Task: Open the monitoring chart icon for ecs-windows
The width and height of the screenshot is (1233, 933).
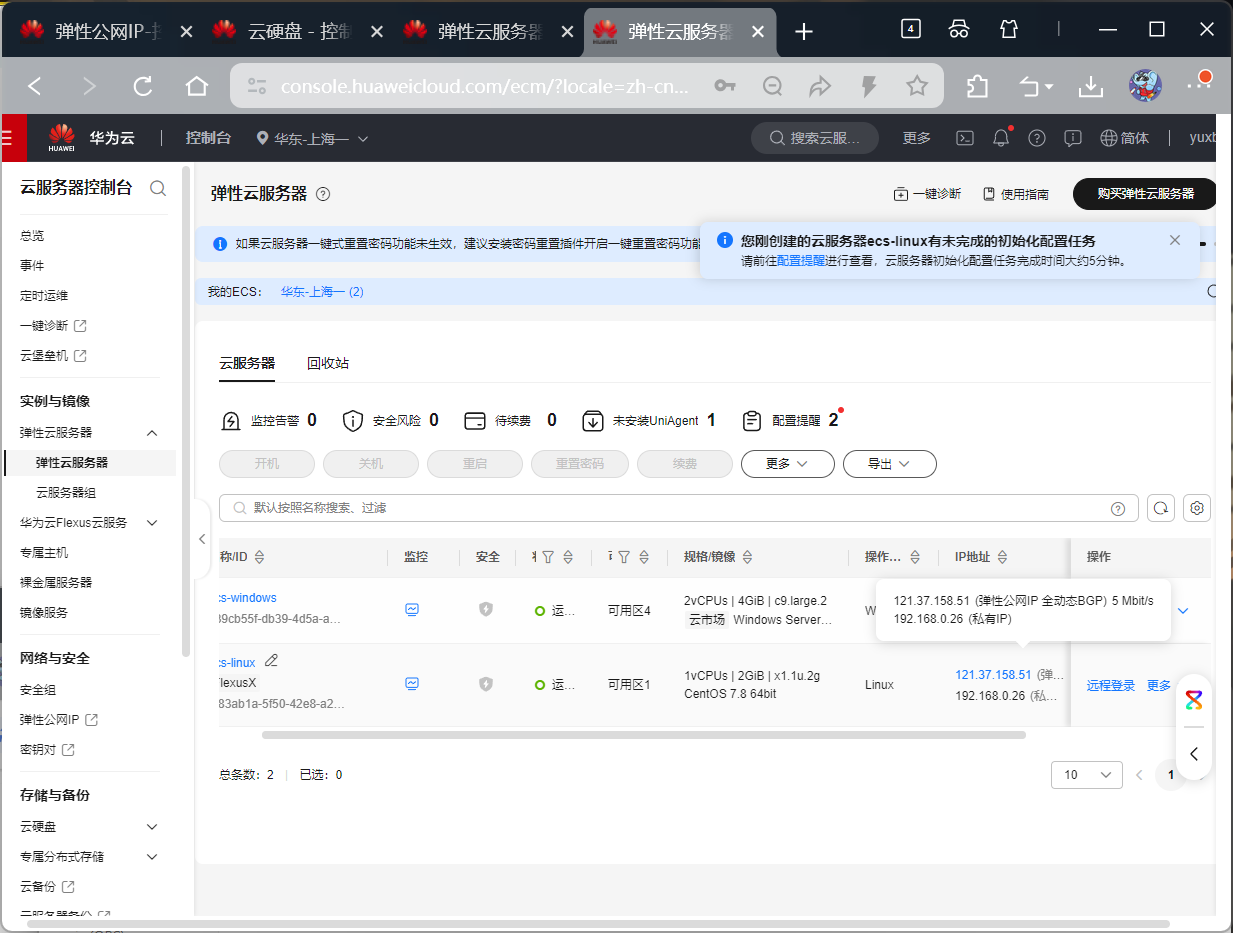Action: click(412, 609)
